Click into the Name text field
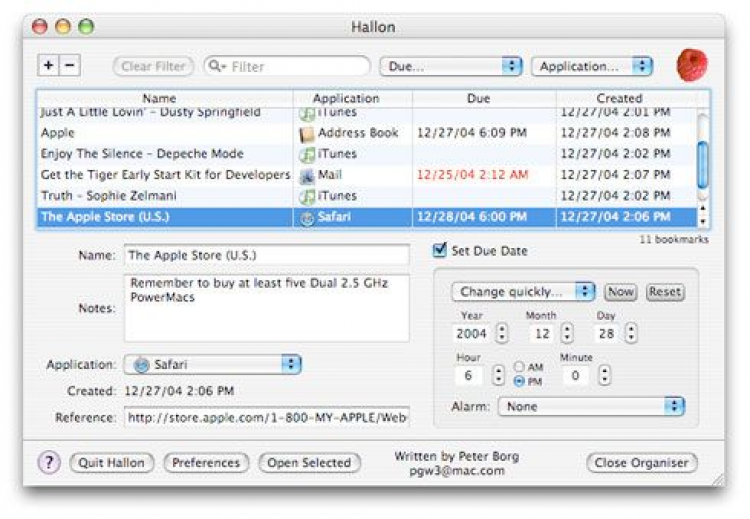750x519 pixels. click(x=267, y=255)
